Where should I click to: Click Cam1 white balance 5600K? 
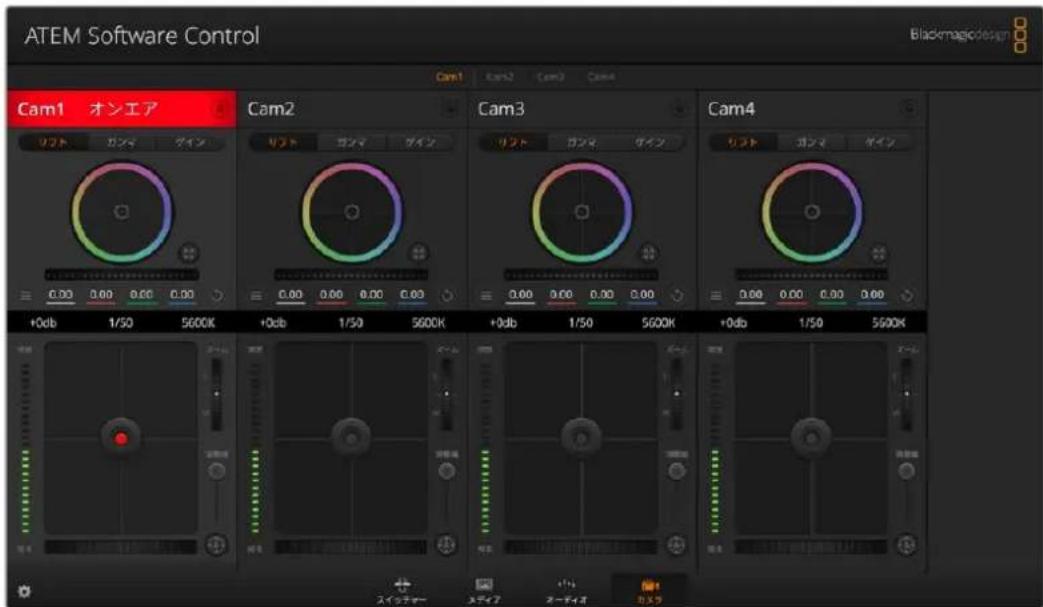click(x=198, y=323)
